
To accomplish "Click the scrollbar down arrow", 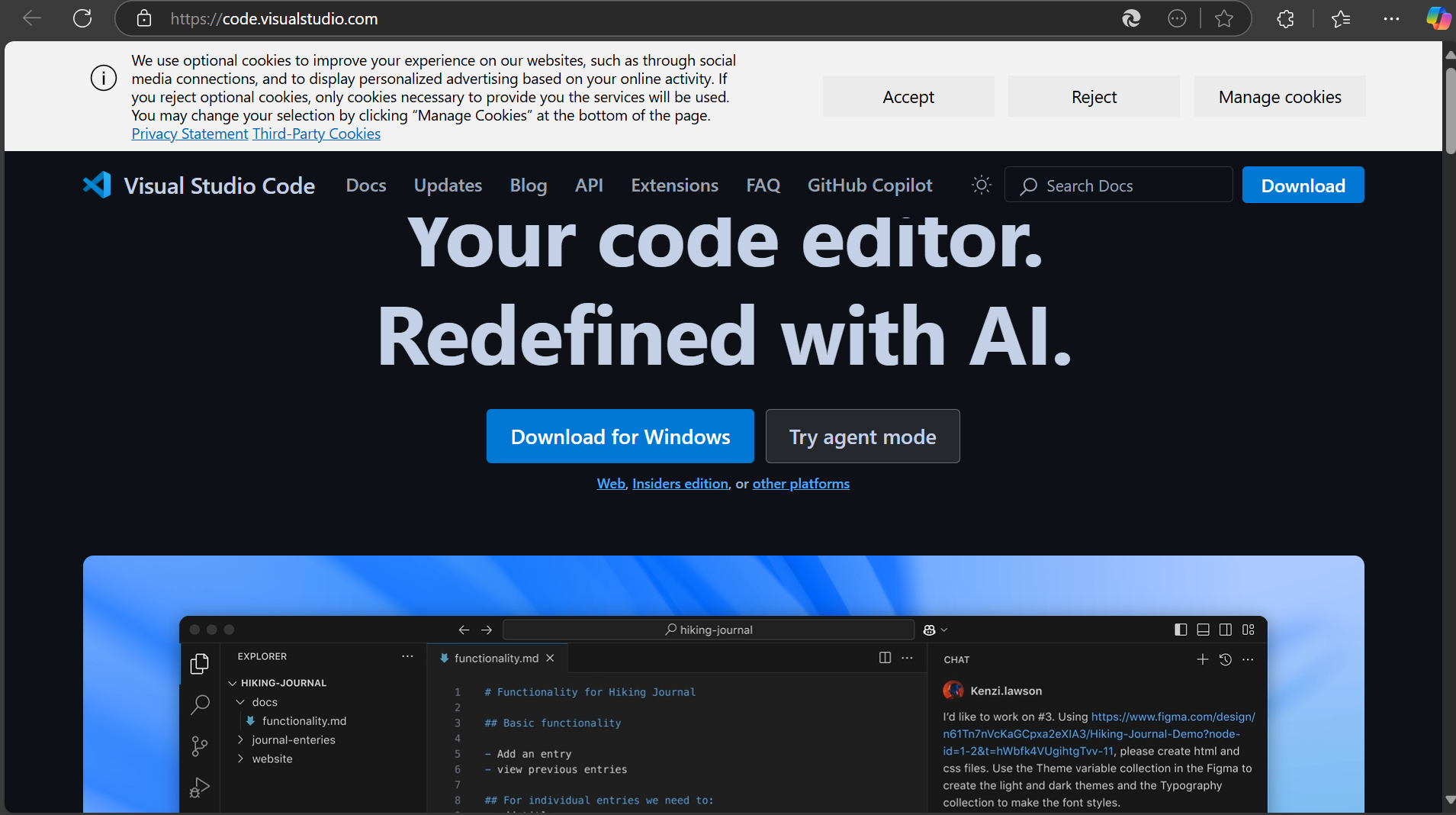I will (1449, 800).
